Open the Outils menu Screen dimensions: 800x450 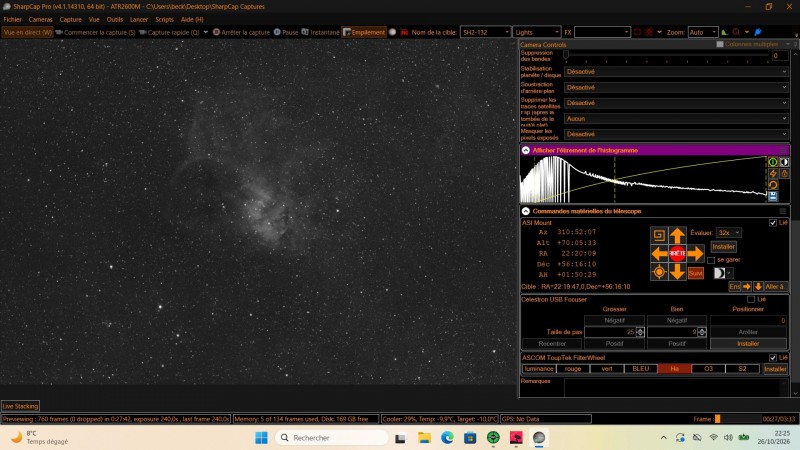114,19
